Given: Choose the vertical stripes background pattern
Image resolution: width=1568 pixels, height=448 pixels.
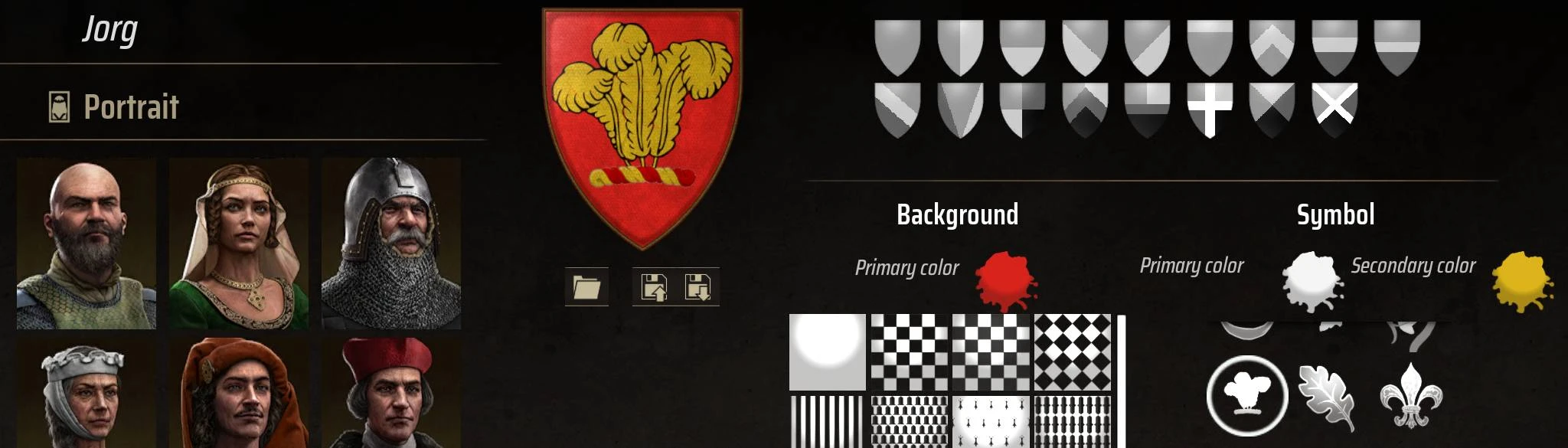Looking at the screenshot, I should [x=828, y=421].
